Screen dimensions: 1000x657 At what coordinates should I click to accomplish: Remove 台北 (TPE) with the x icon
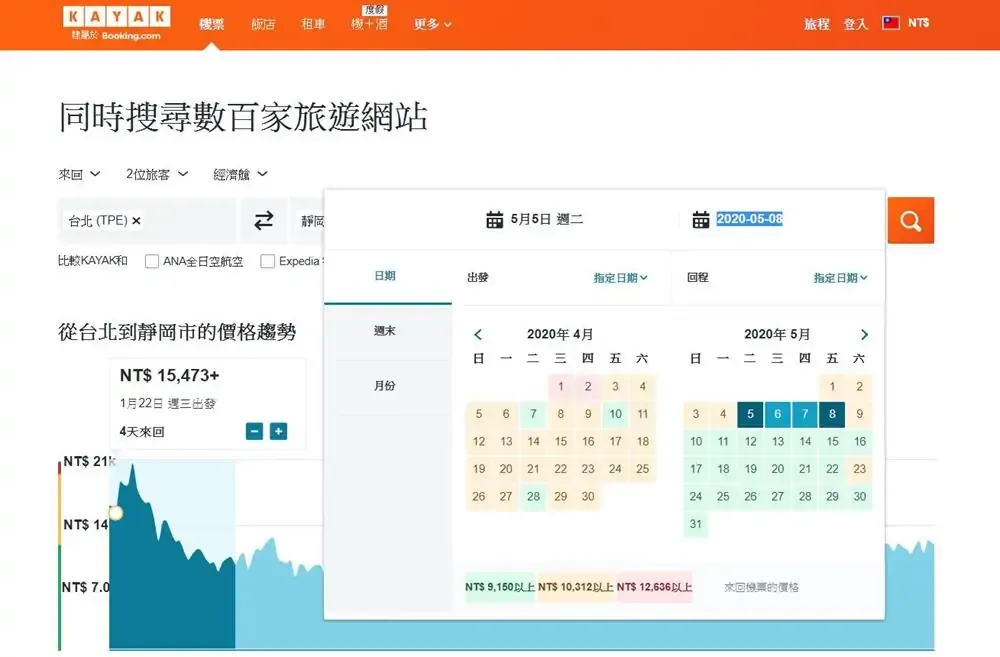click(137, 221)
